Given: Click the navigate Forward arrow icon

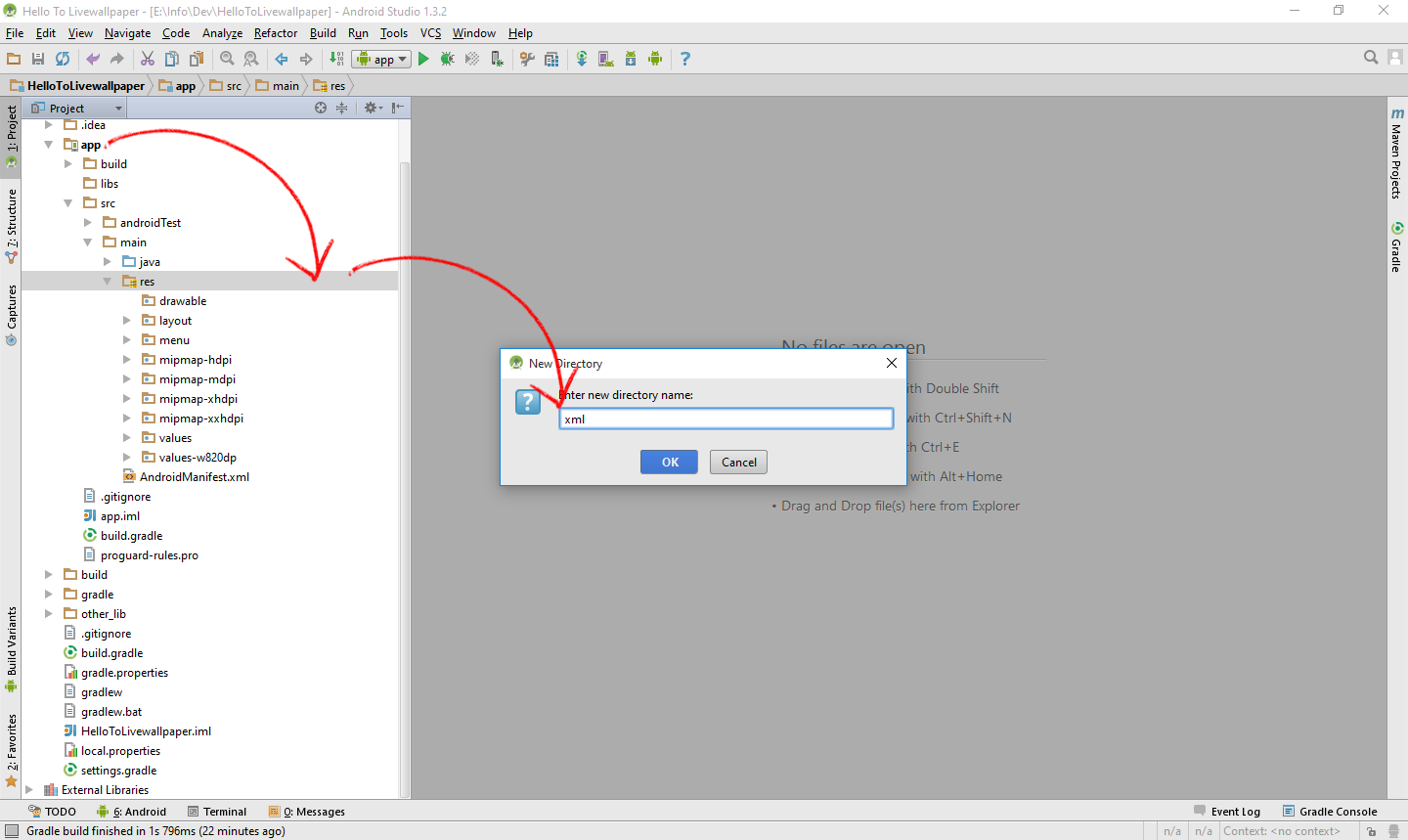Looking at the screenshot, I should point(306,59).
